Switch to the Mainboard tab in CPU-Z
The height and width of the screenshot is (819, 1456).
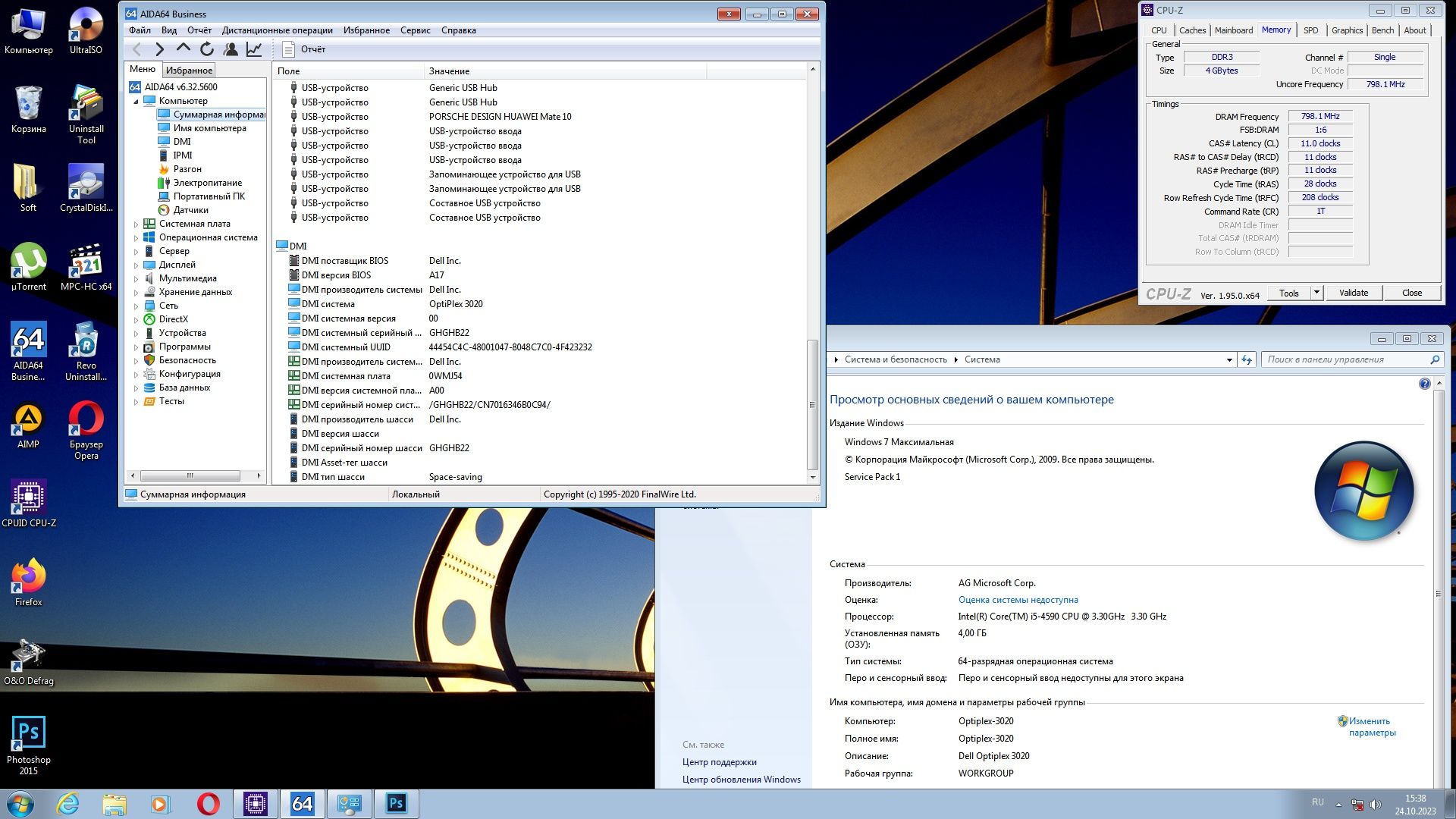click(x=1233, y=30)
